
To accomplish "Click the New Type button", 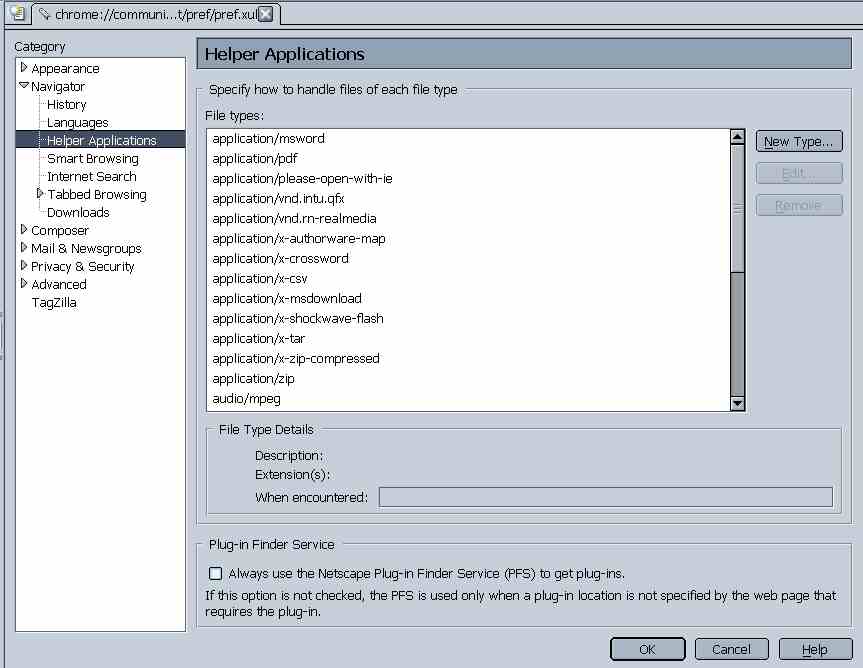I will (798, 142).
